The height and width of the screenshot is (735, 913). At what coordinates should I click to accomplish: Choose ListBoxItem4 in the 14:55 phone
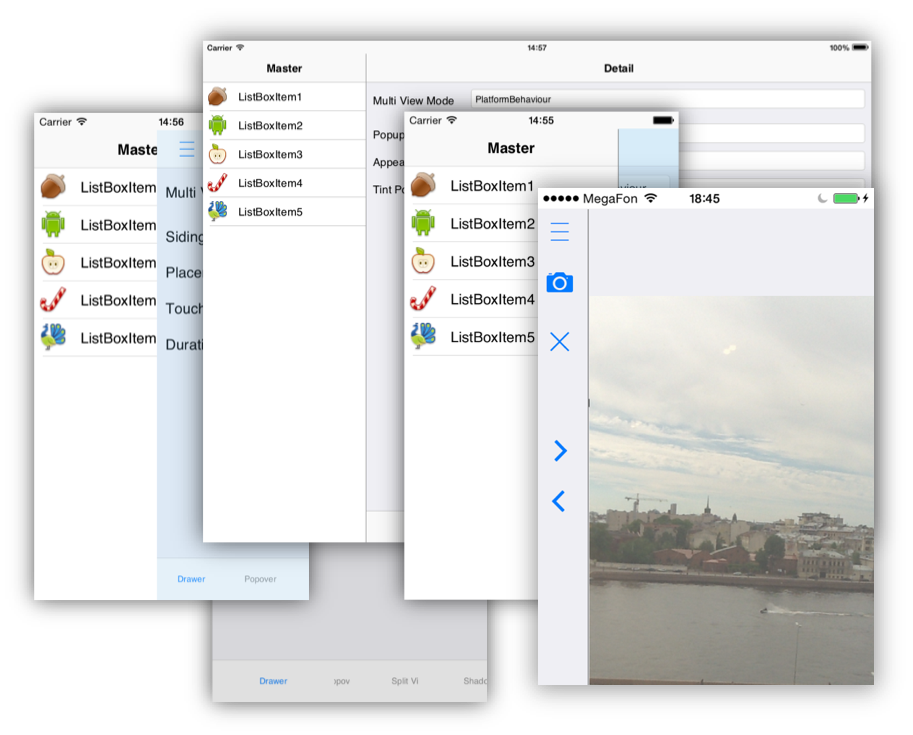[x=492, y=299]
